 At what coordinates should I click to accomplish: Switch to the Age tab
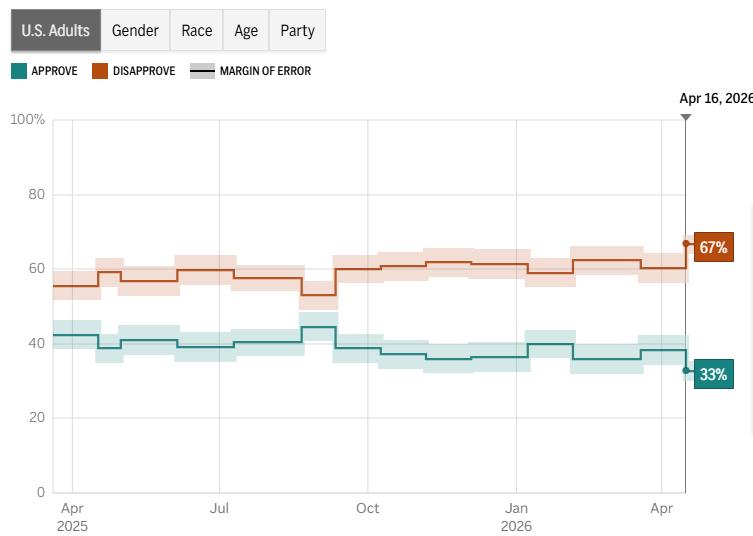click(x=246, y=31)
